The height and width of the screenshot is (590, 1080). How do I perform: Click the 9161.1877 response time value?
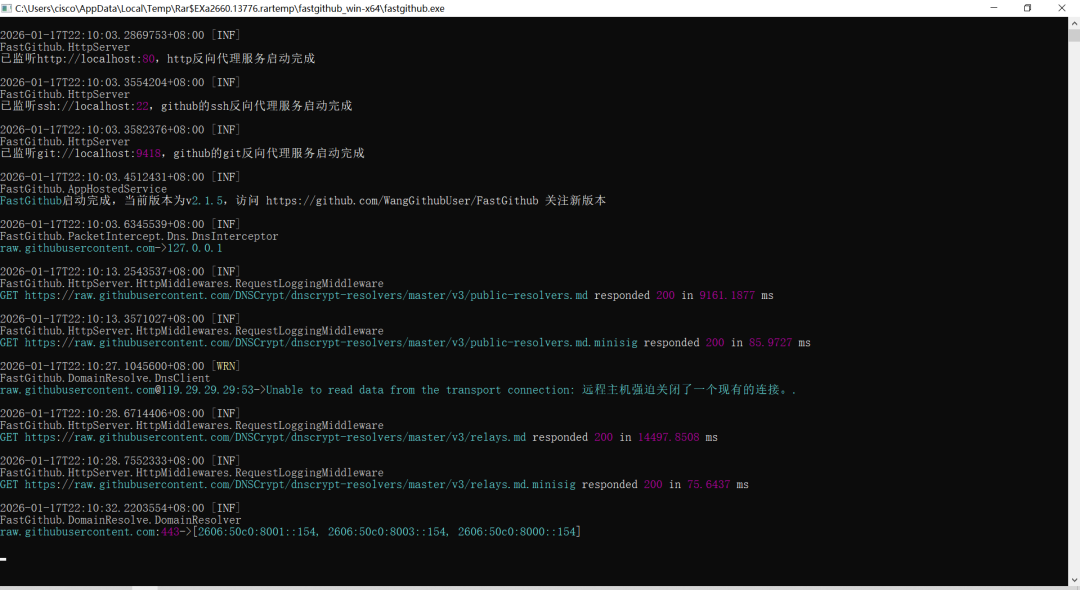[x=727, y=295]
